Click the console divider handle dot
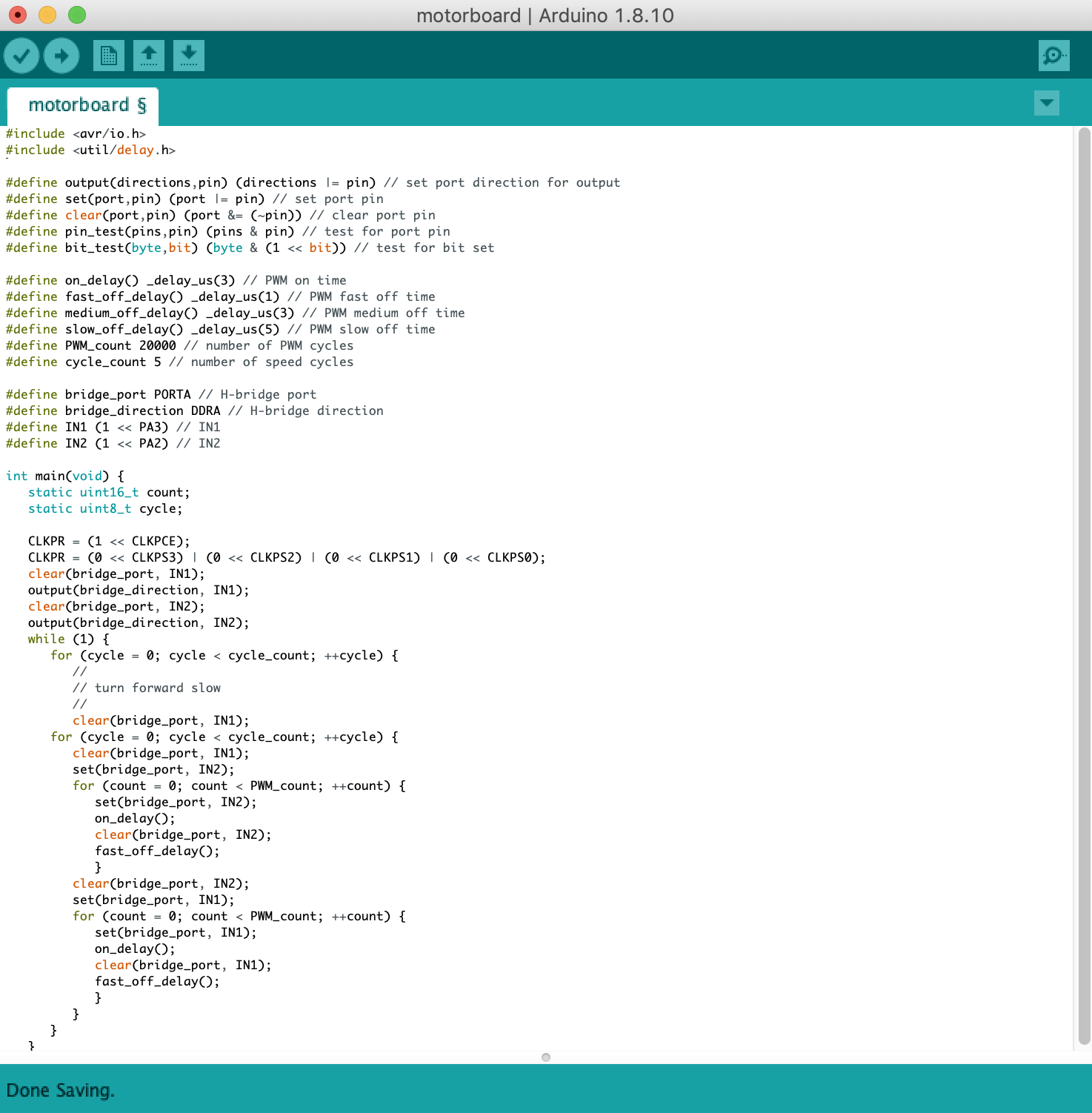Screen dimensions: 1092x1113 [546, 1057]
